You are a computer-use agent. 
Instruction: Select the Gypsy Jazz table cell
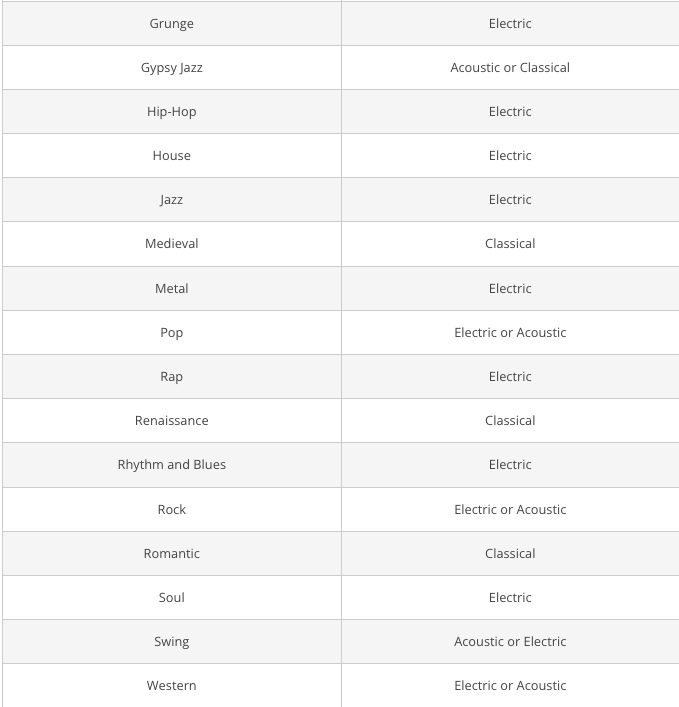point(172,67)
